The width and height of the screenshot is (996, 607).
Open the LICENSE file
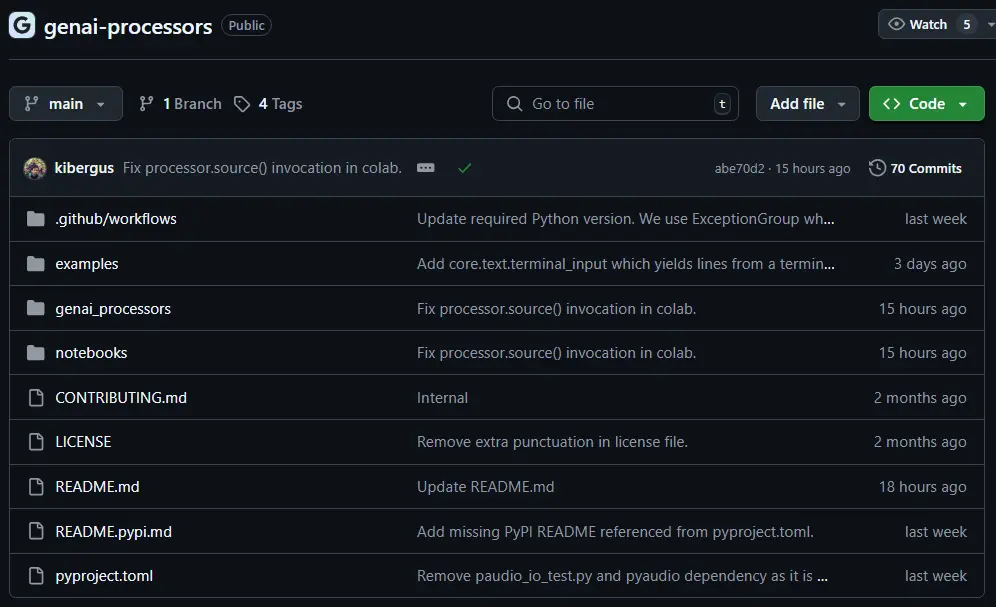tap(83, 442)
